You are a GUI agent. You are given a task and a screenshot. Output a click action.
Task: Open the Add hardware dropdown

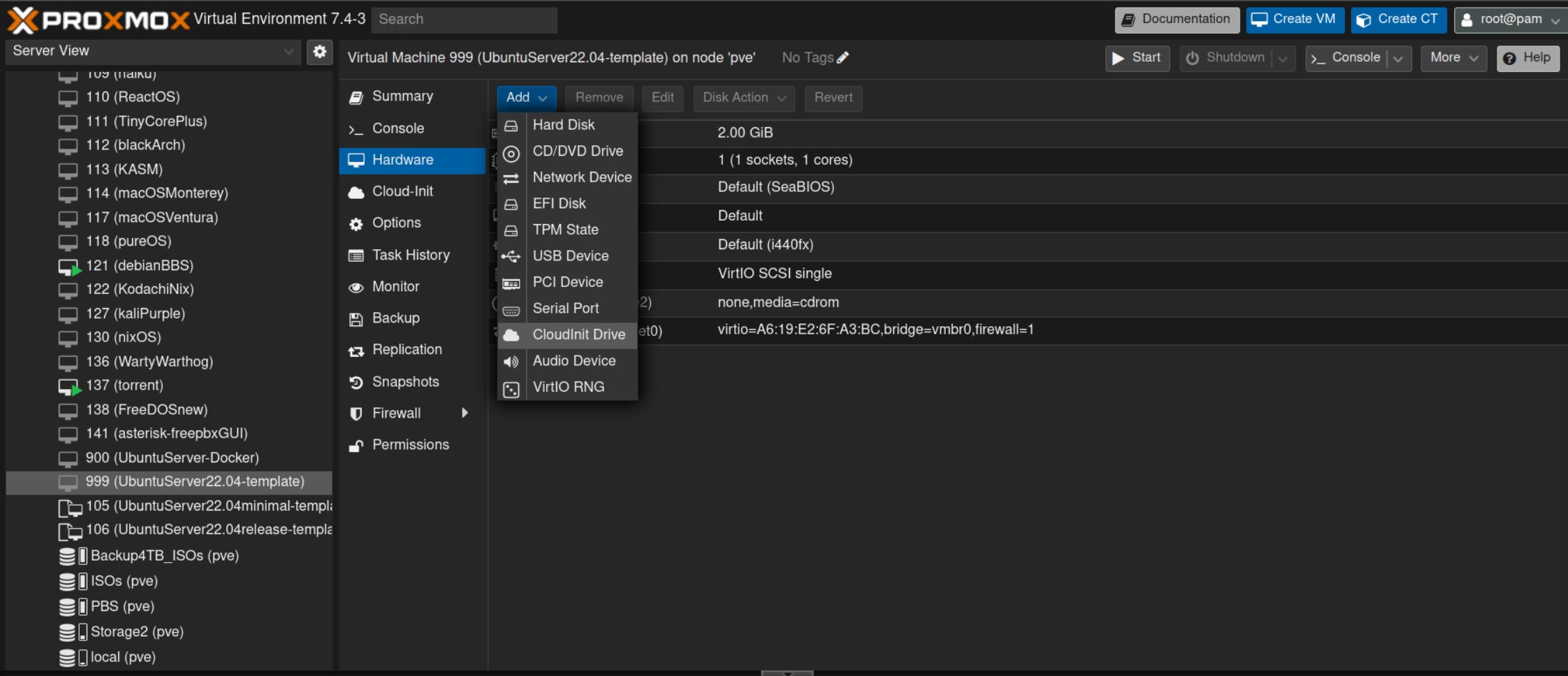tap(527, 98)
